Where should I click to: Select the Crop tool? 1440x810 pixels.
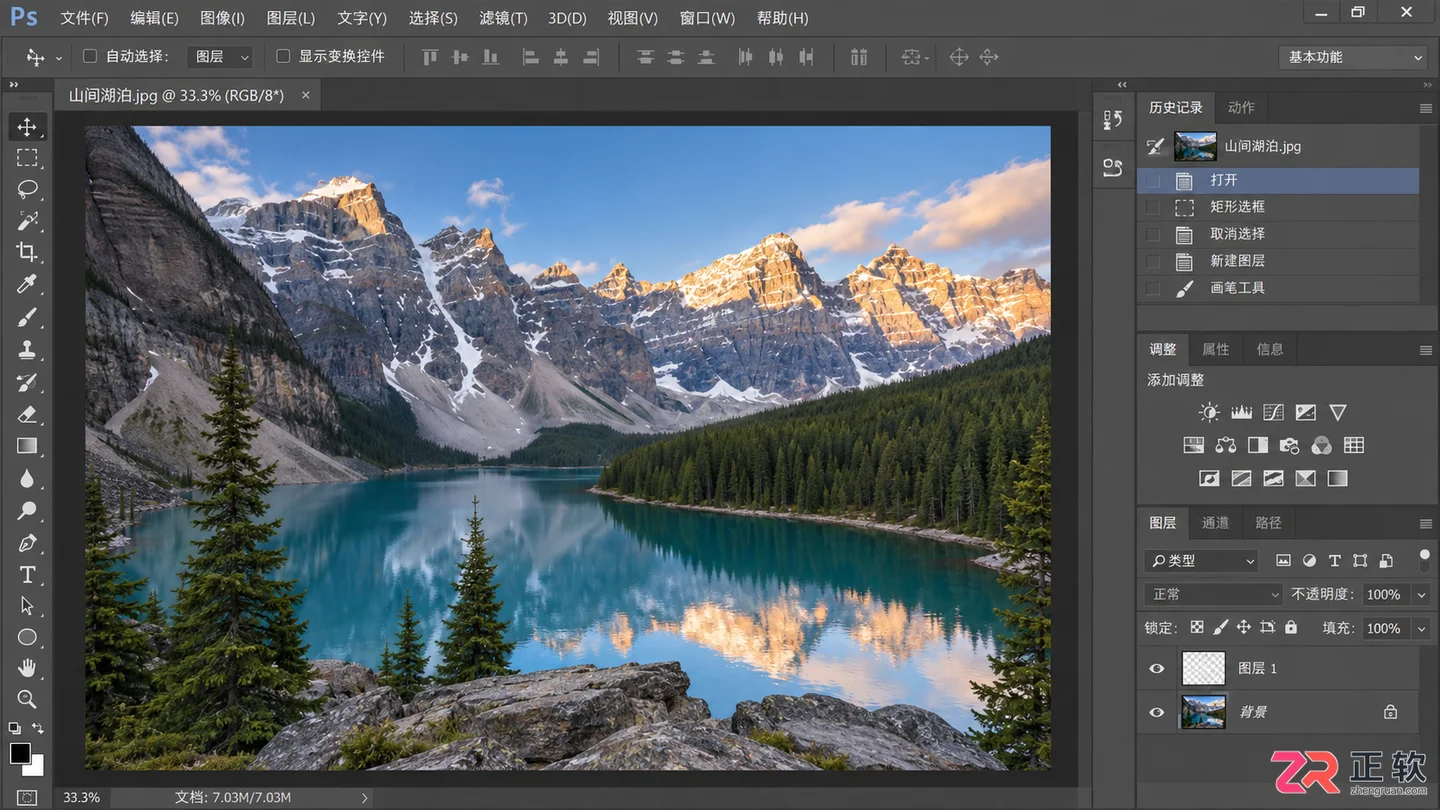(x=27, y=252)
